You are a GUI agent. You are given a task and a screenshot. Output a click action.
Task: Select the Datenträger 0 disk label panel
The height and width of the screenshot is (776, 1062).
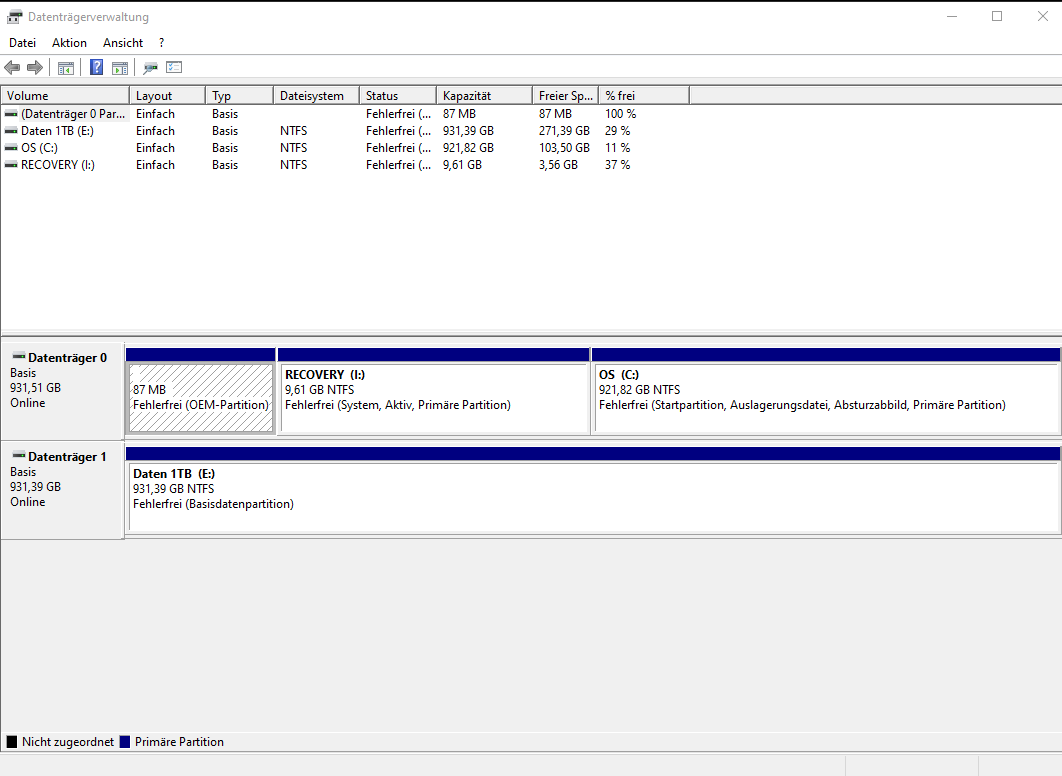pos(62,391)
